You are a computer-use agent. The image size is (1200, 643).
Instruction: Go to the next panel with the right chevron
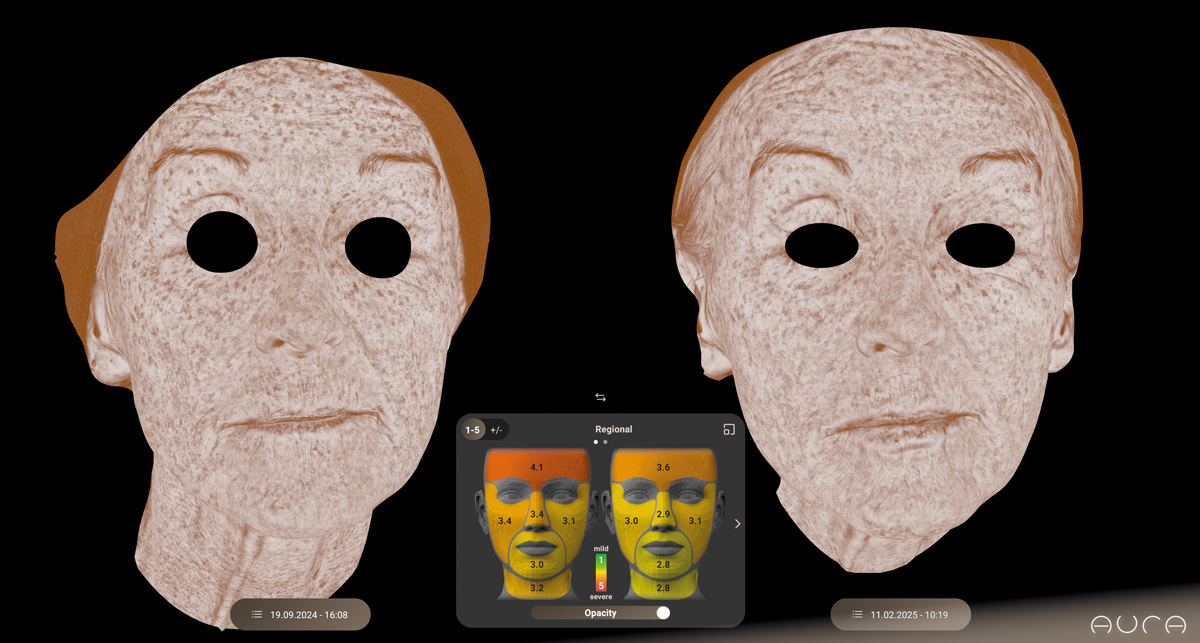737,524
